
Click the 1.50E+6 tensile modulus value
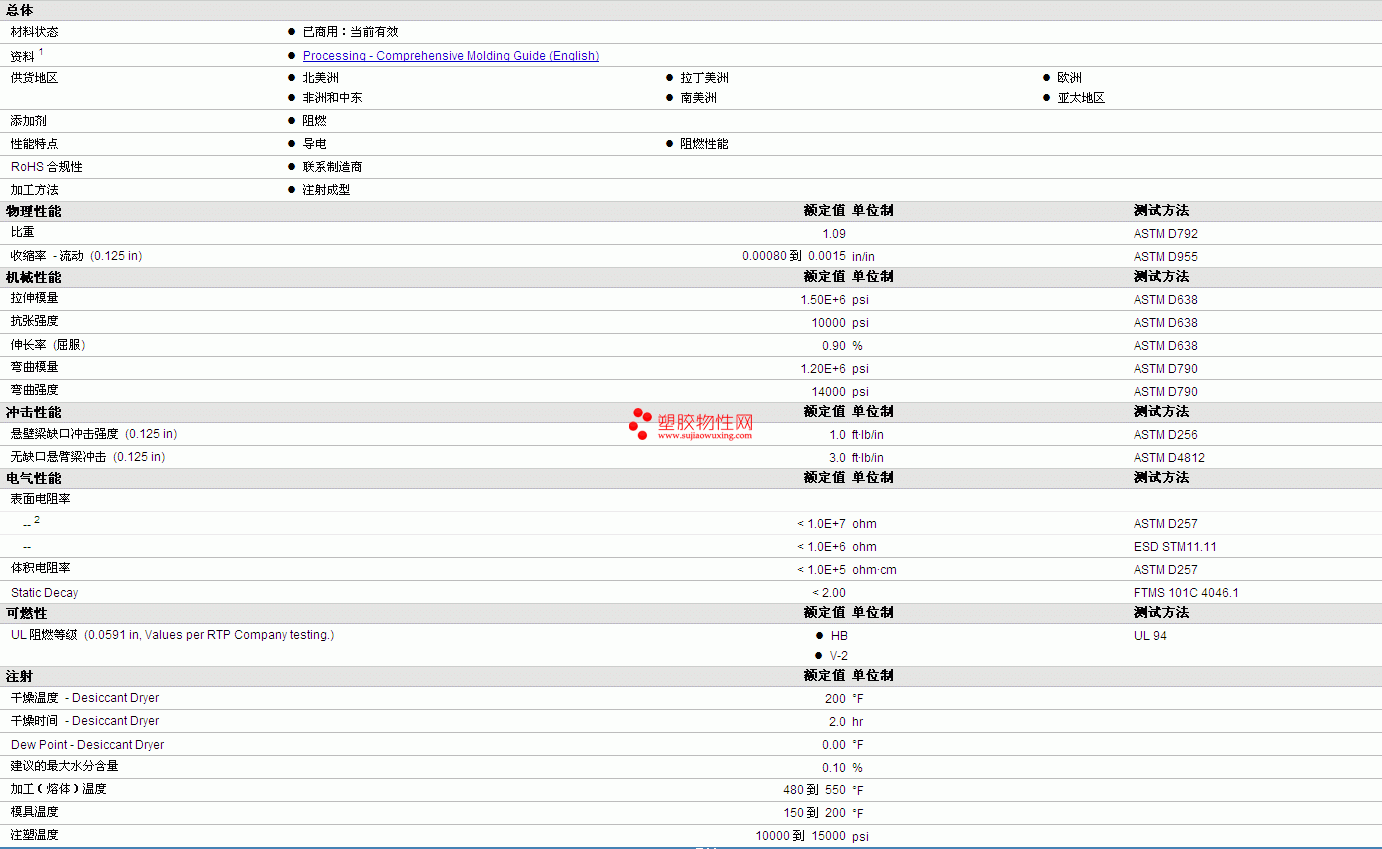coord(823,300)
